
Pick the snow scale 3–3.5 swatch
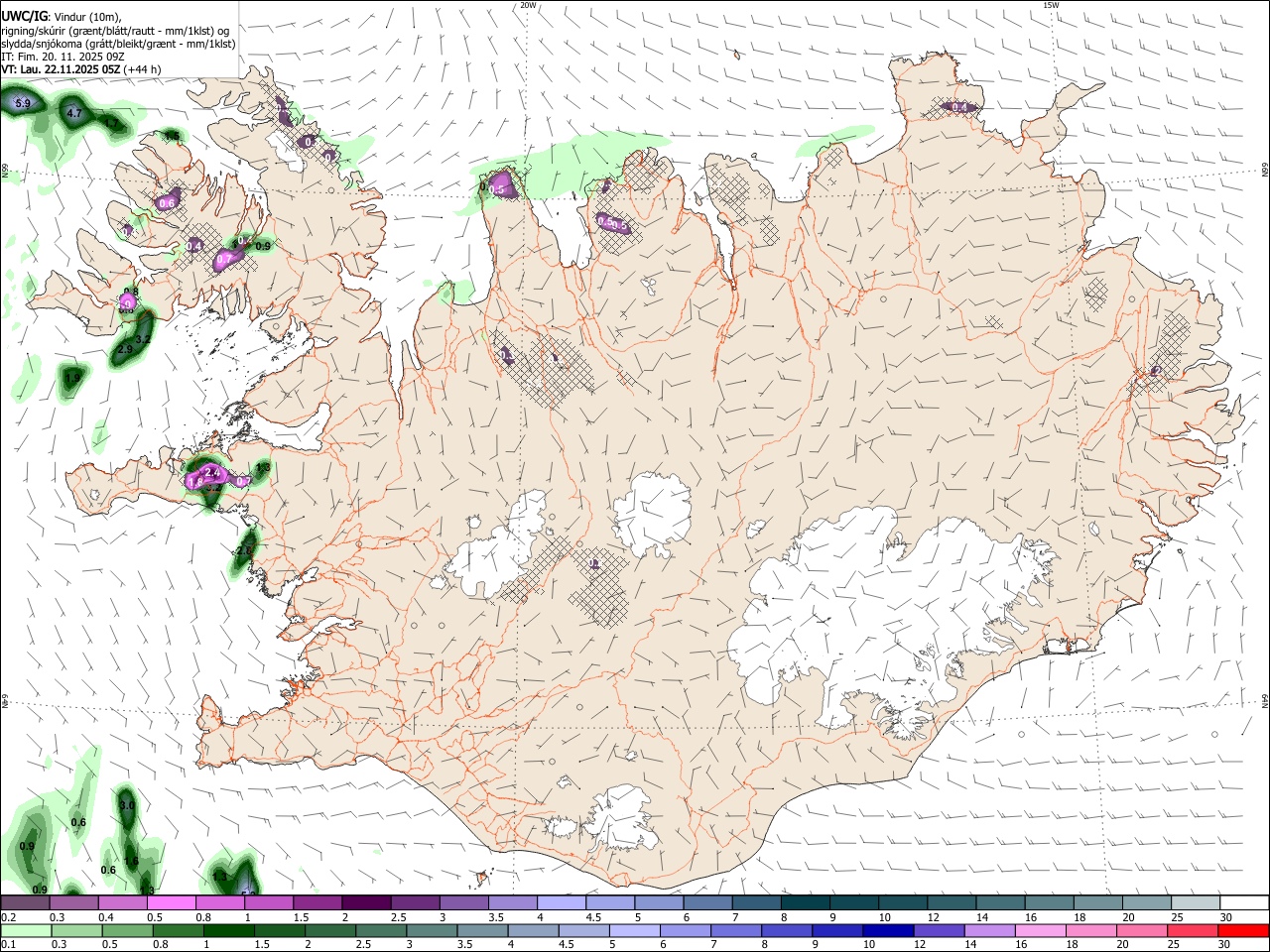pyautogui.click(x=463, y=903)
